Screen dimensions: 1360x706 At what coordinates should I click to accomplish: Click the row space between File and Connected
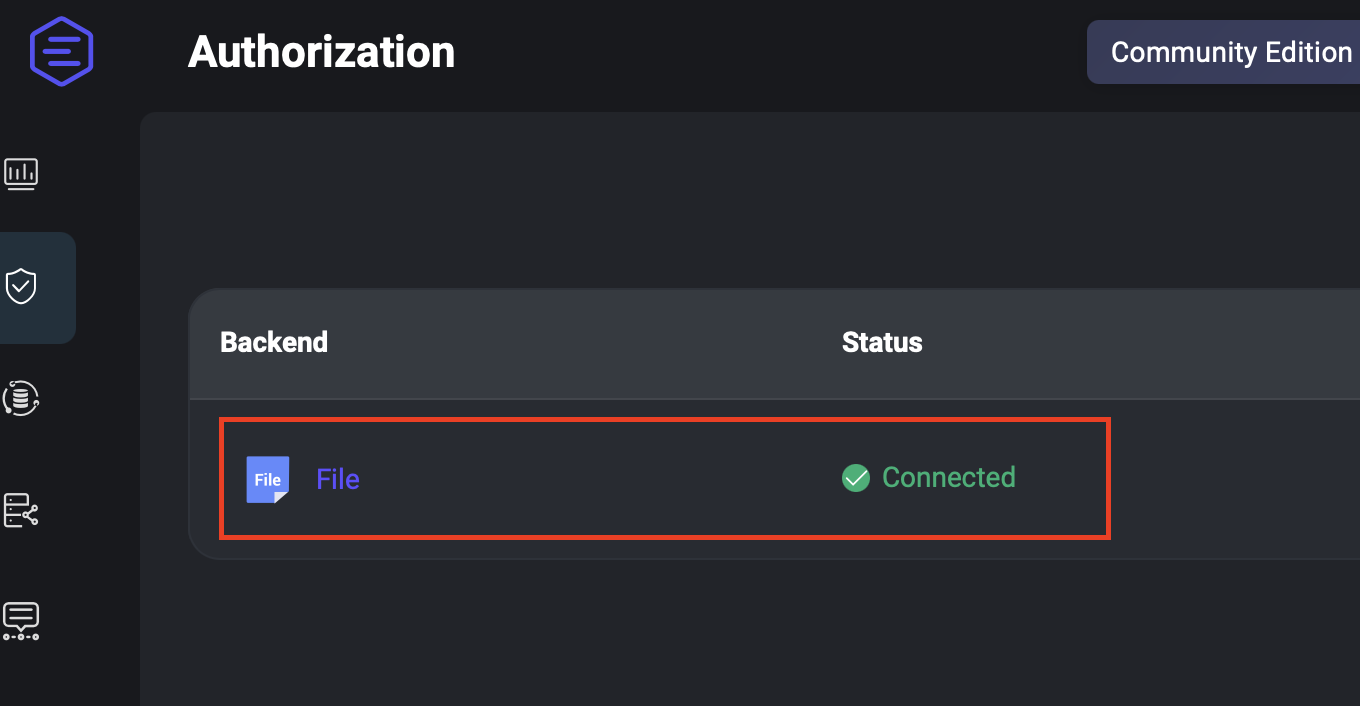600,479
